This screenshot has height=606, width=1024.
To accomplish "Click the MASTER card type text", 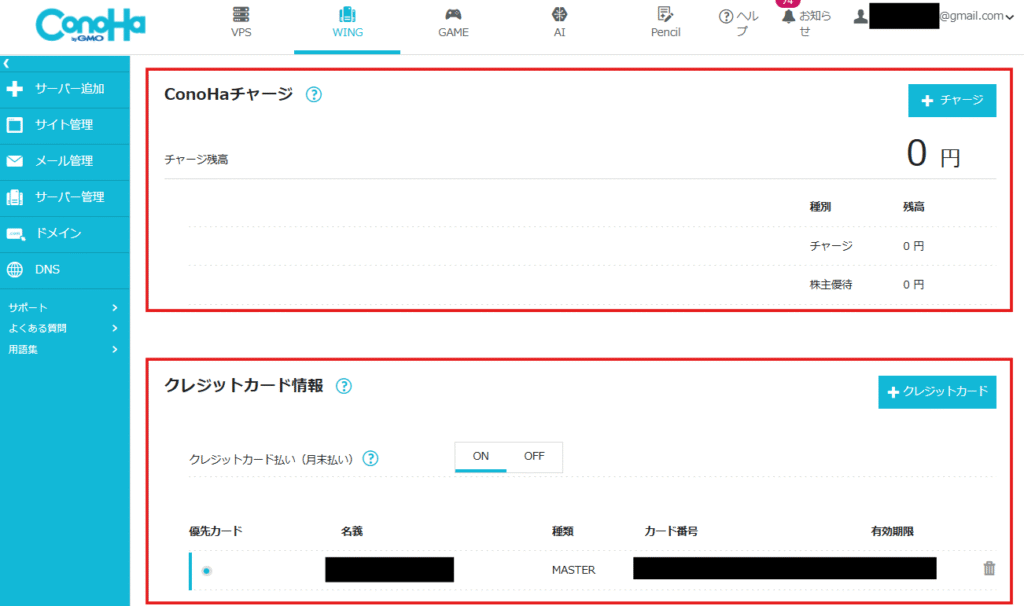I will coord(573,570).
